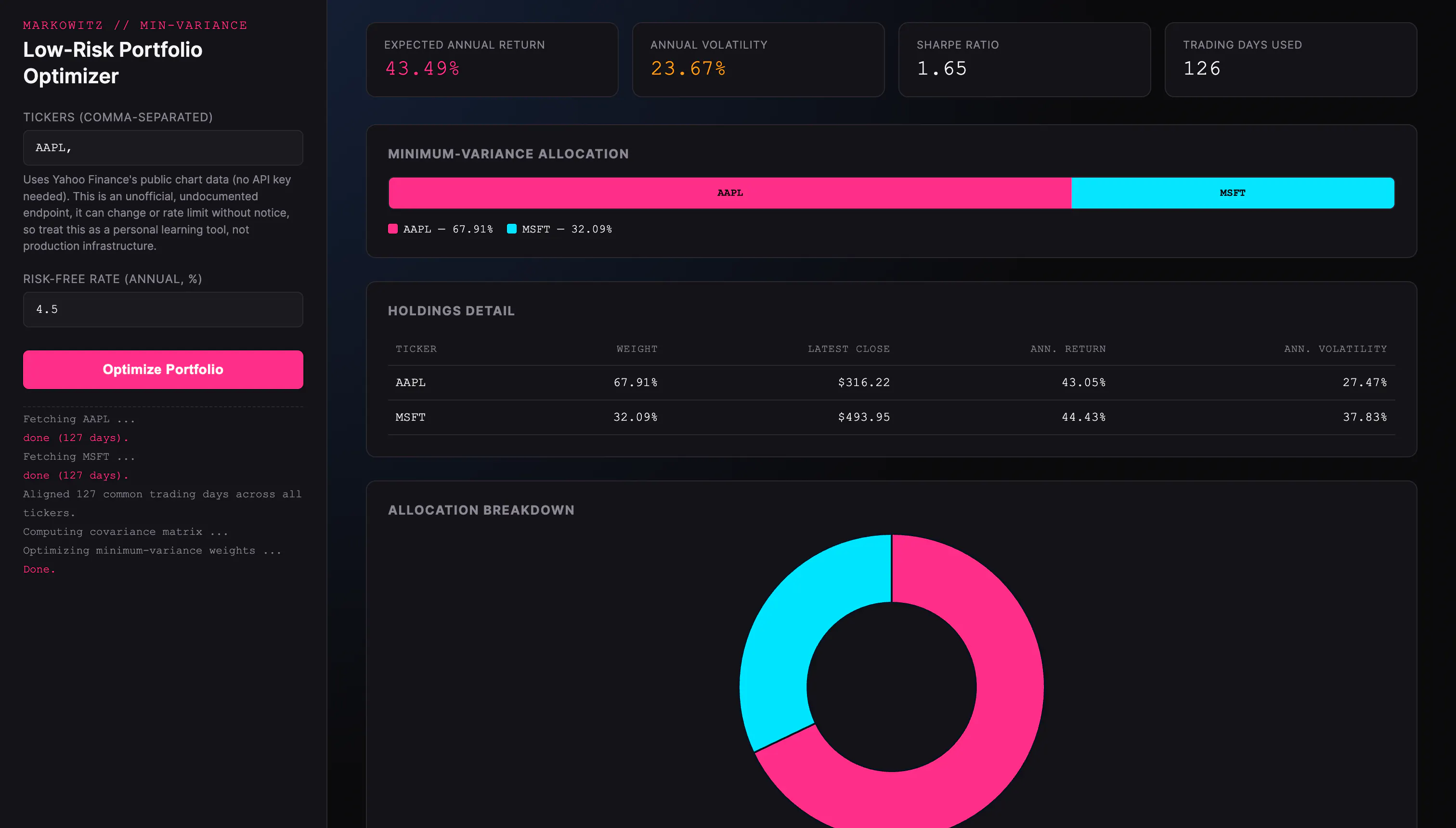The height and width of the screenshot is (828, 1456).
Task: Click the Sharpe Ratio value 1.65
Action: tap(942, 68)
